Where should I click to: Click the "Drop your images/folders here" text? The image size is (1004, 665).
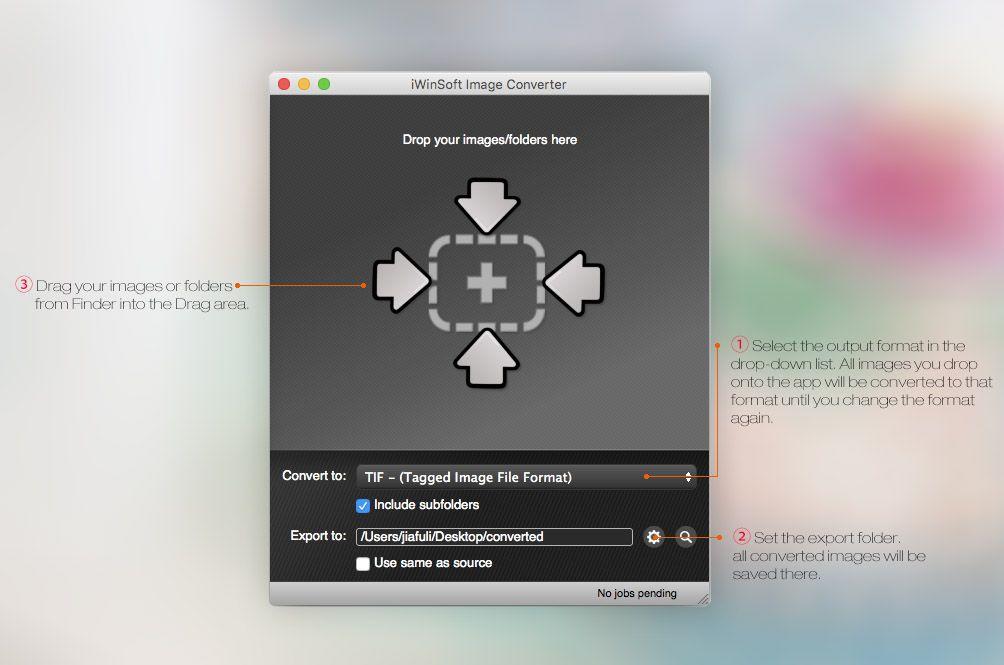pyautogui.click(x=489, y=140)
